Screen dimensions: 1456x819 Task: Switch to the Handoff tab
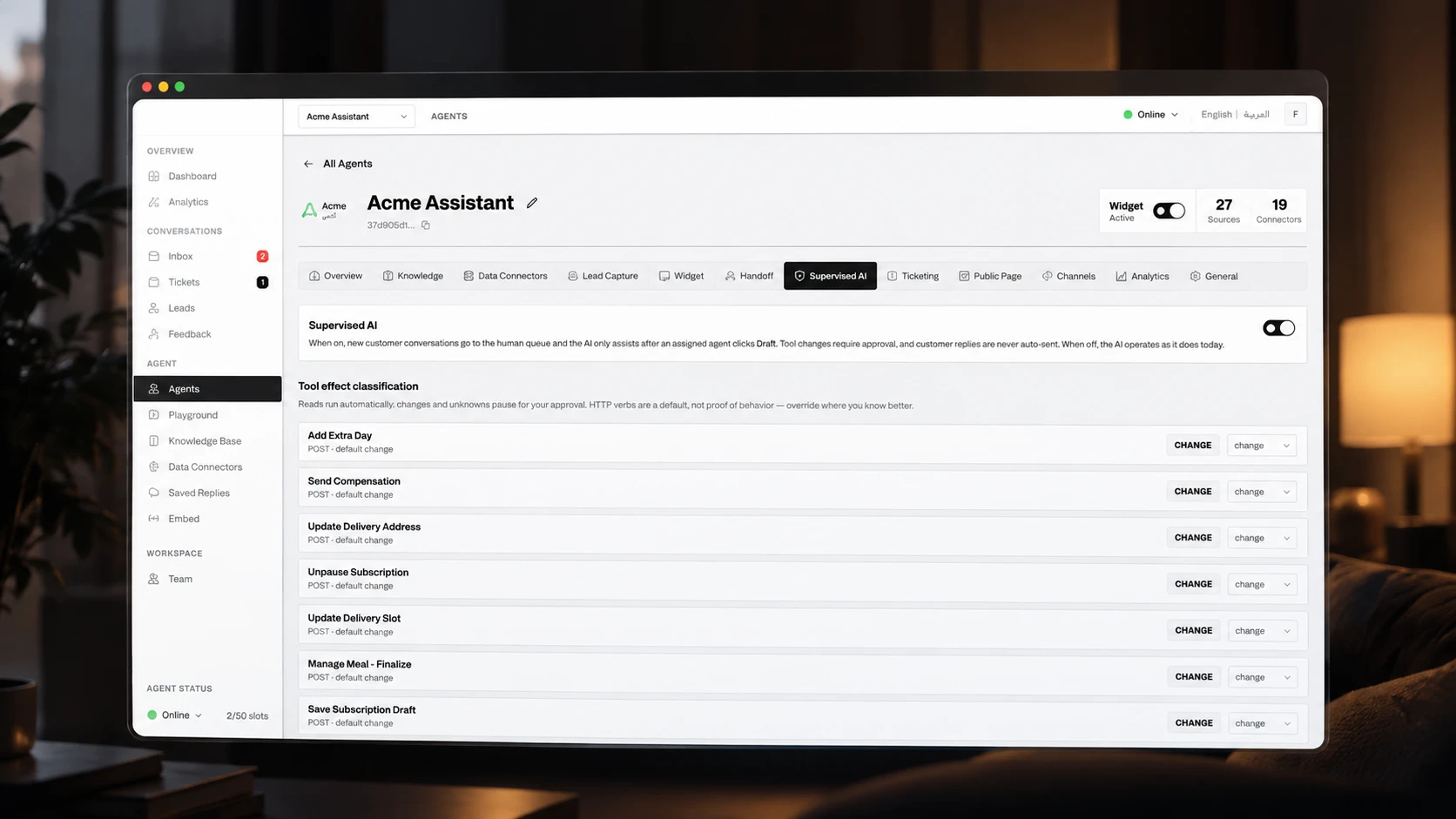pos(749,276)
